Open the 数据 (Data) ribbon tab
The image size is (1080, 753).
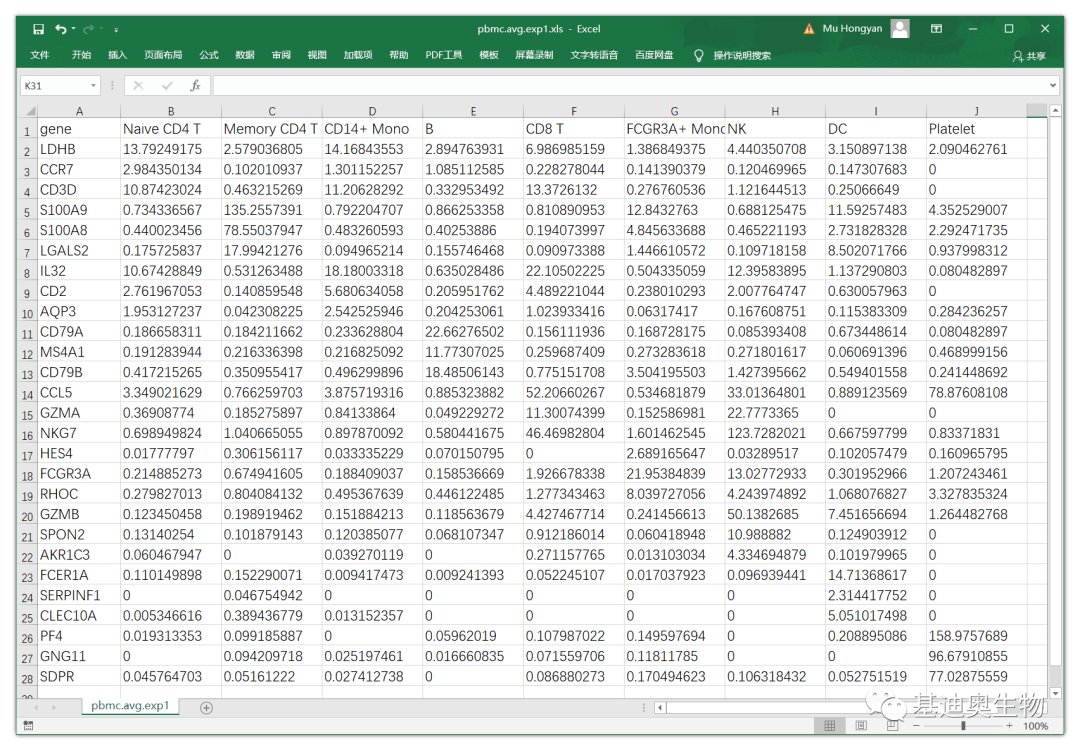(245, 55)
